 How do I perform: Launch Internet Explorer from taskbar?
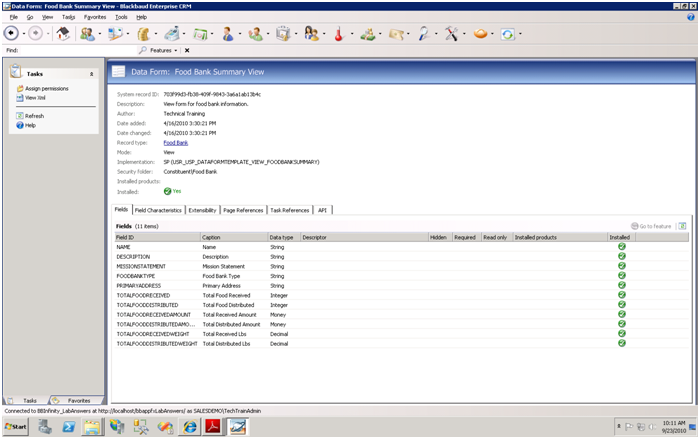click(x=190, y=427)
